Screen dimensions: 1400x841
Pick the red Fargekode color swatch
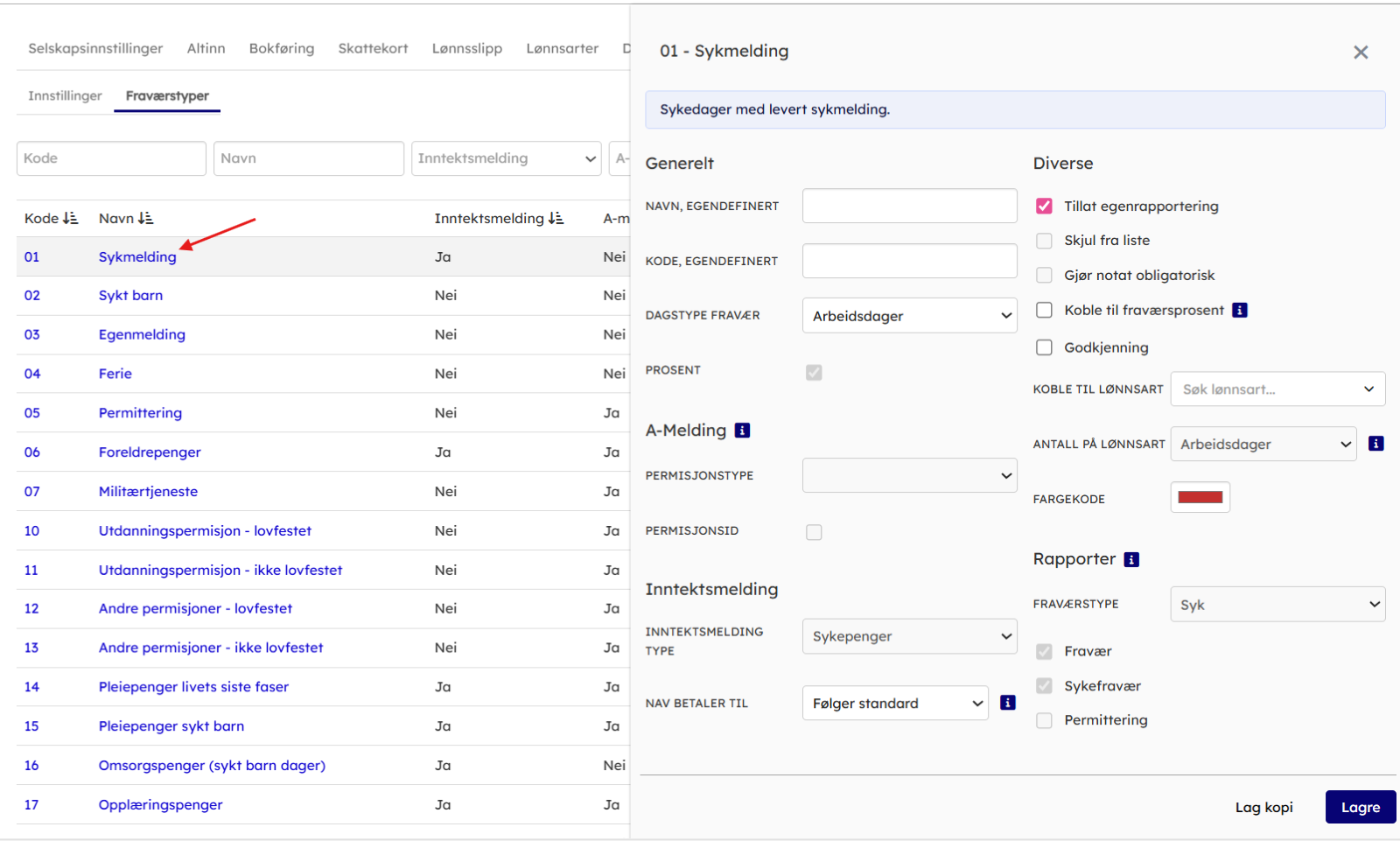pos(1200,498)
